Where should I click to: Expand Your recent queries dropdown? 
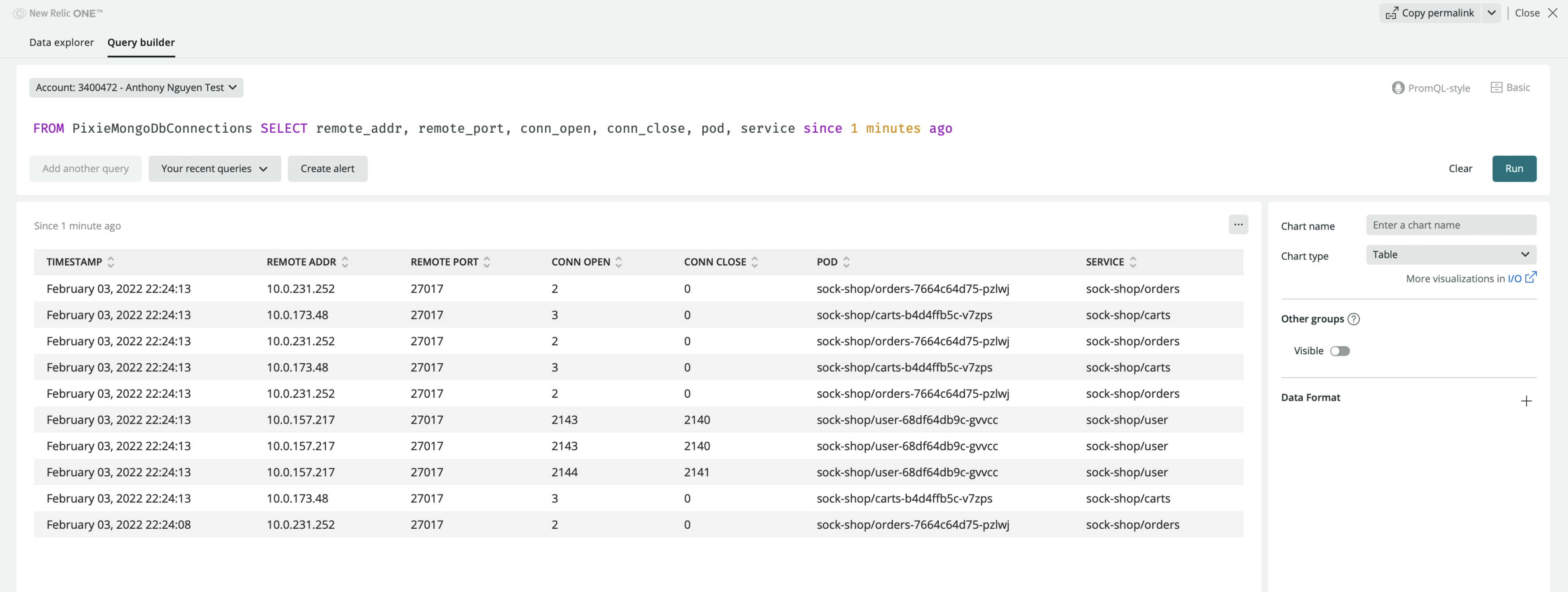[214, 169]
